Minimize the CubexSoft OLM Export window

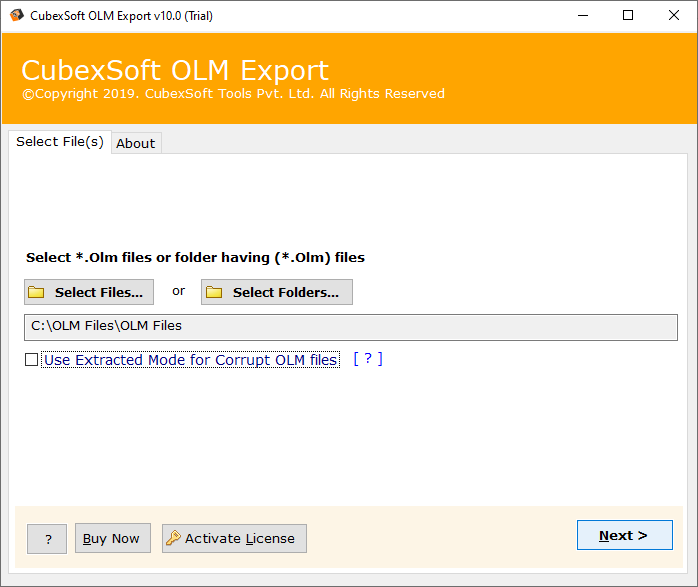pyautogui.click(x=581, y=15)
